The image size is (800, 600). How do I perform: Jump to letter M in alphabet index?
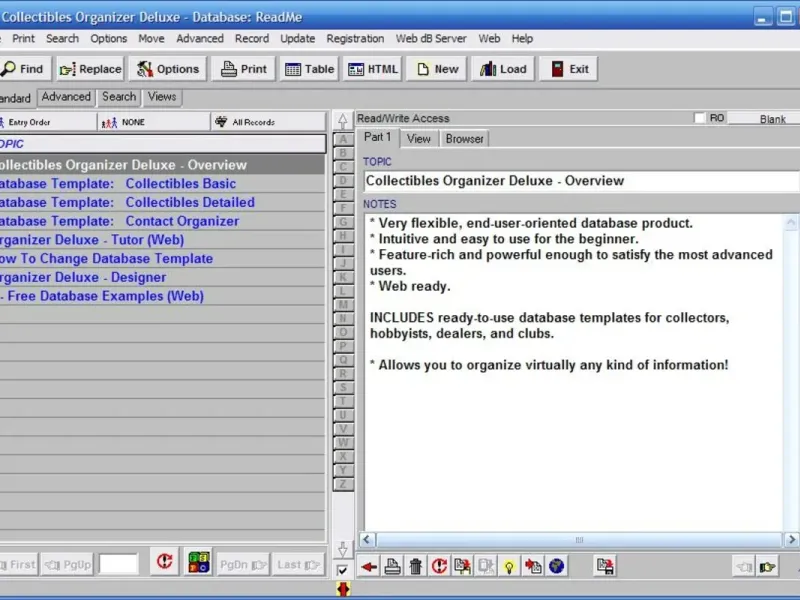tap(343, 304)
